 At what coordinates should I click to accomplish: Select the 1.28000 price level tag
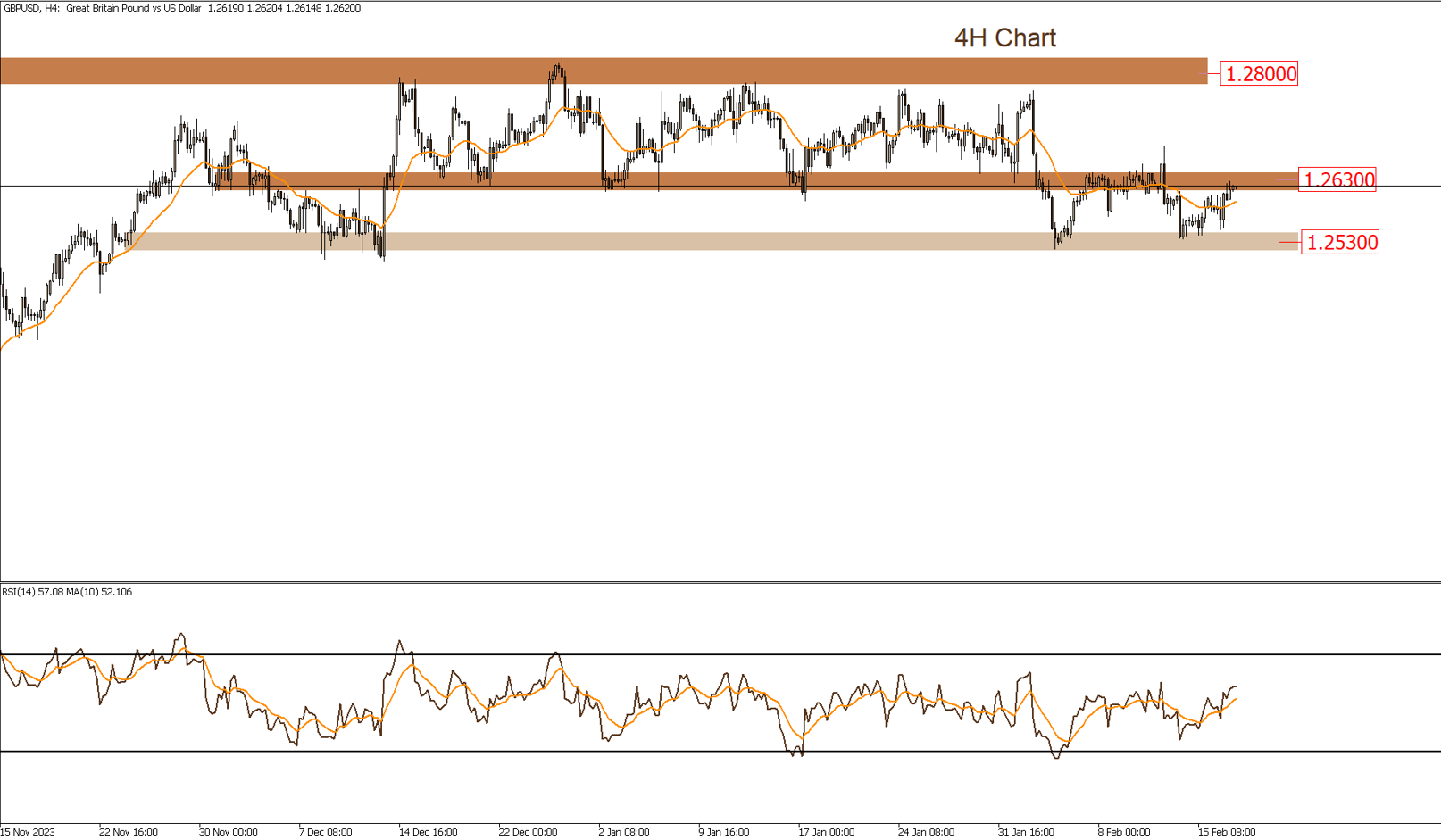(1257, 74)
